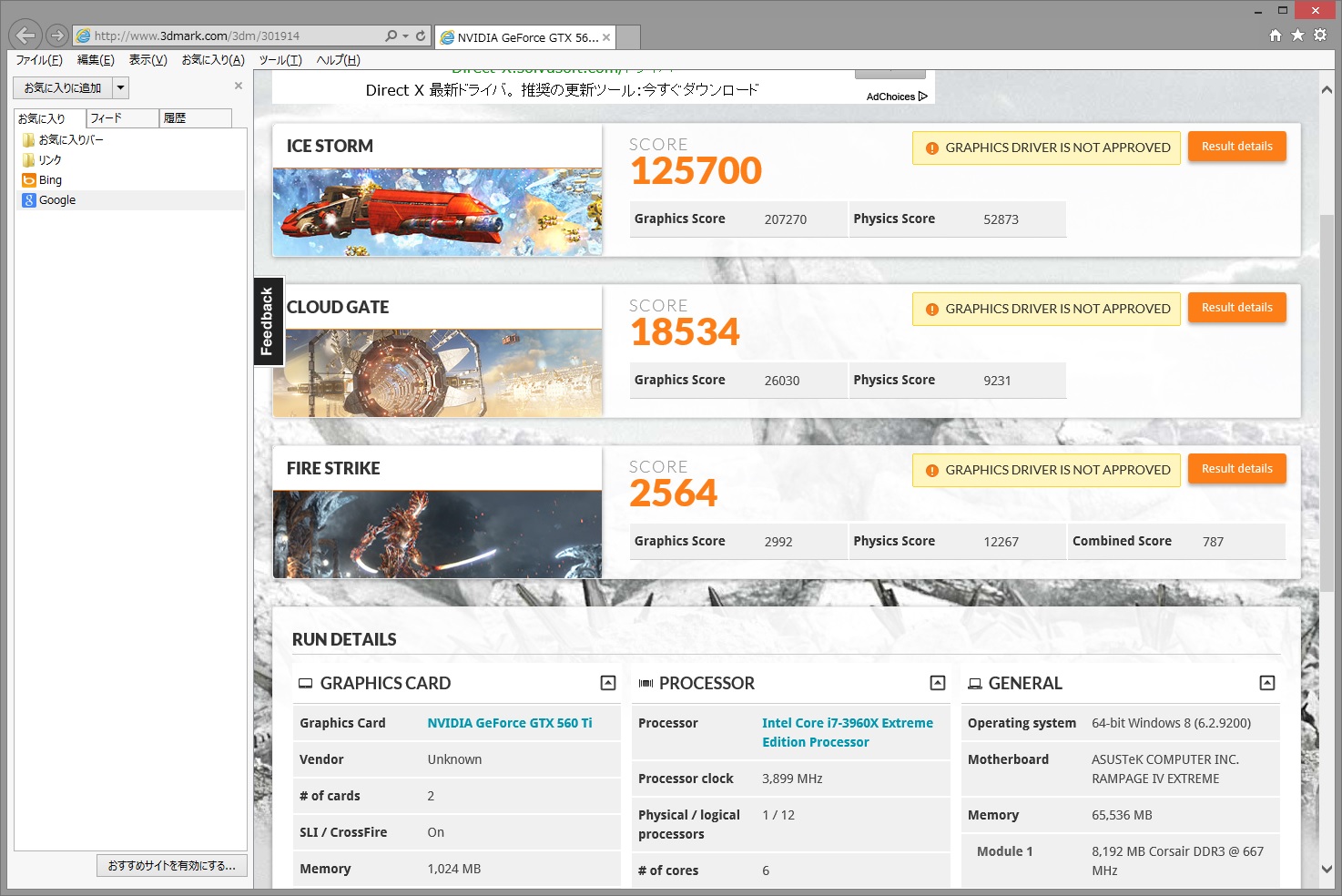
Task: Close the favorites sidebar panel
Action: [239, 86]
